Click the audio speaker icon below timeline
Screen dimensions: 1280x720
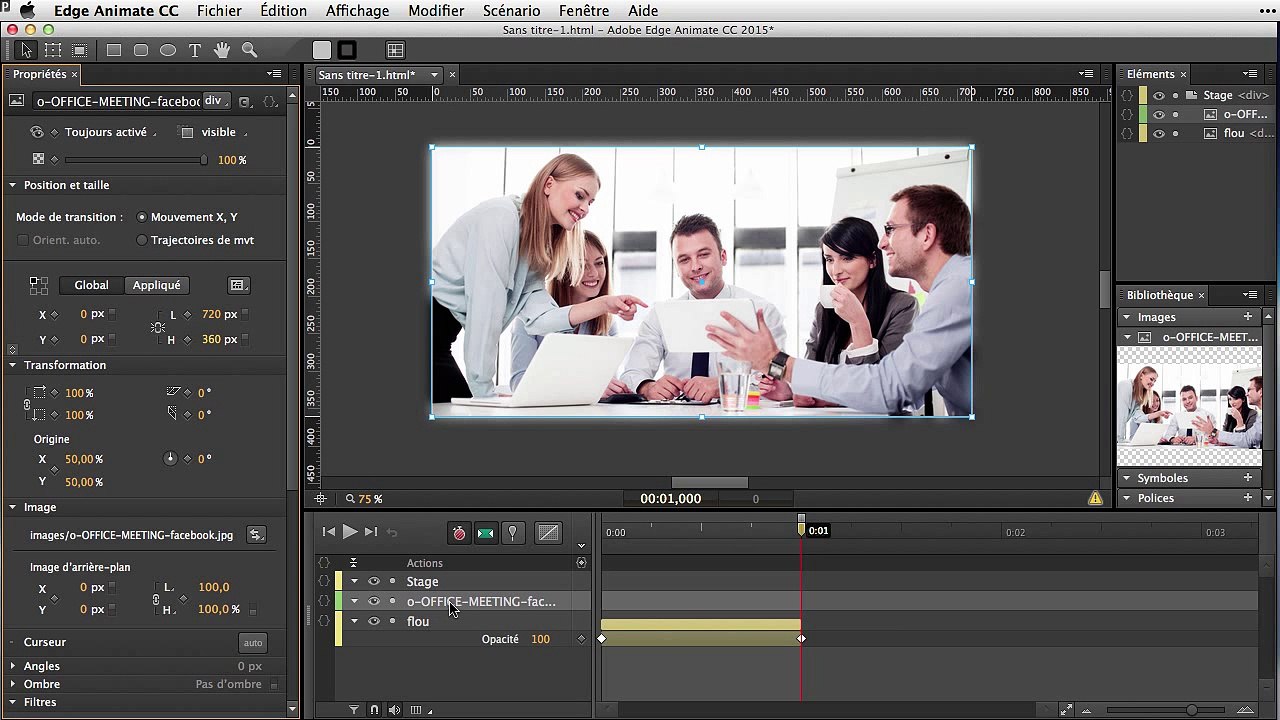395,710
